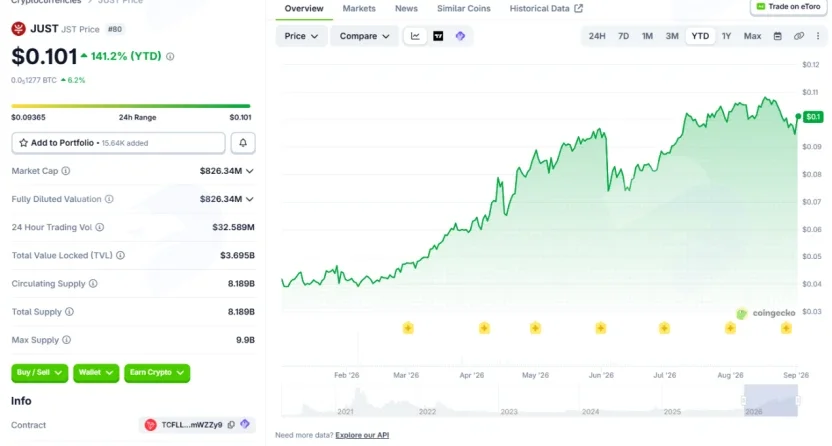Show Market Cap info tooltip
This screenshot has width=832, height=446.
pos(66,171)
